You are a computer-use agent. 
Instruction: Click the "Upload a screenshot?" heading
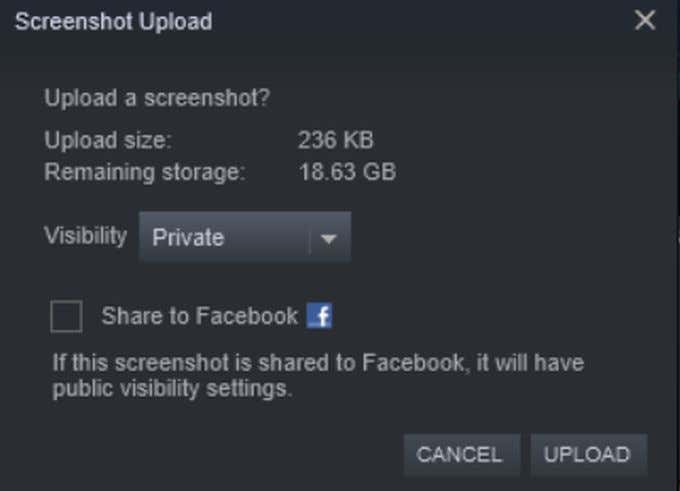coord(157,99)
